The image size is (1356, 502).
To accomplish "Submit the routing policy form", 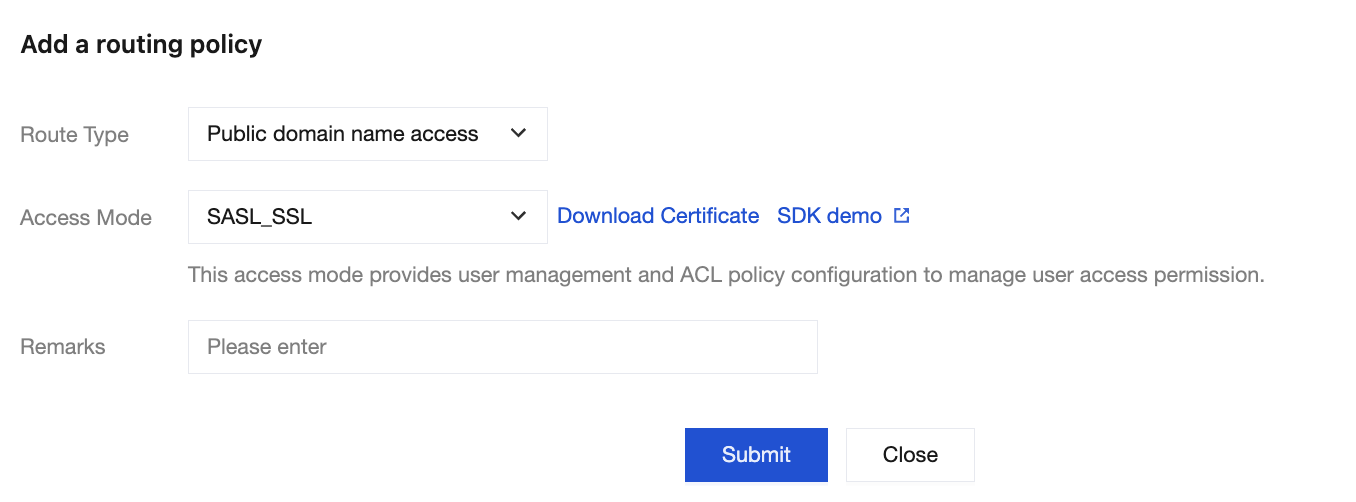I will pos(756,455).
